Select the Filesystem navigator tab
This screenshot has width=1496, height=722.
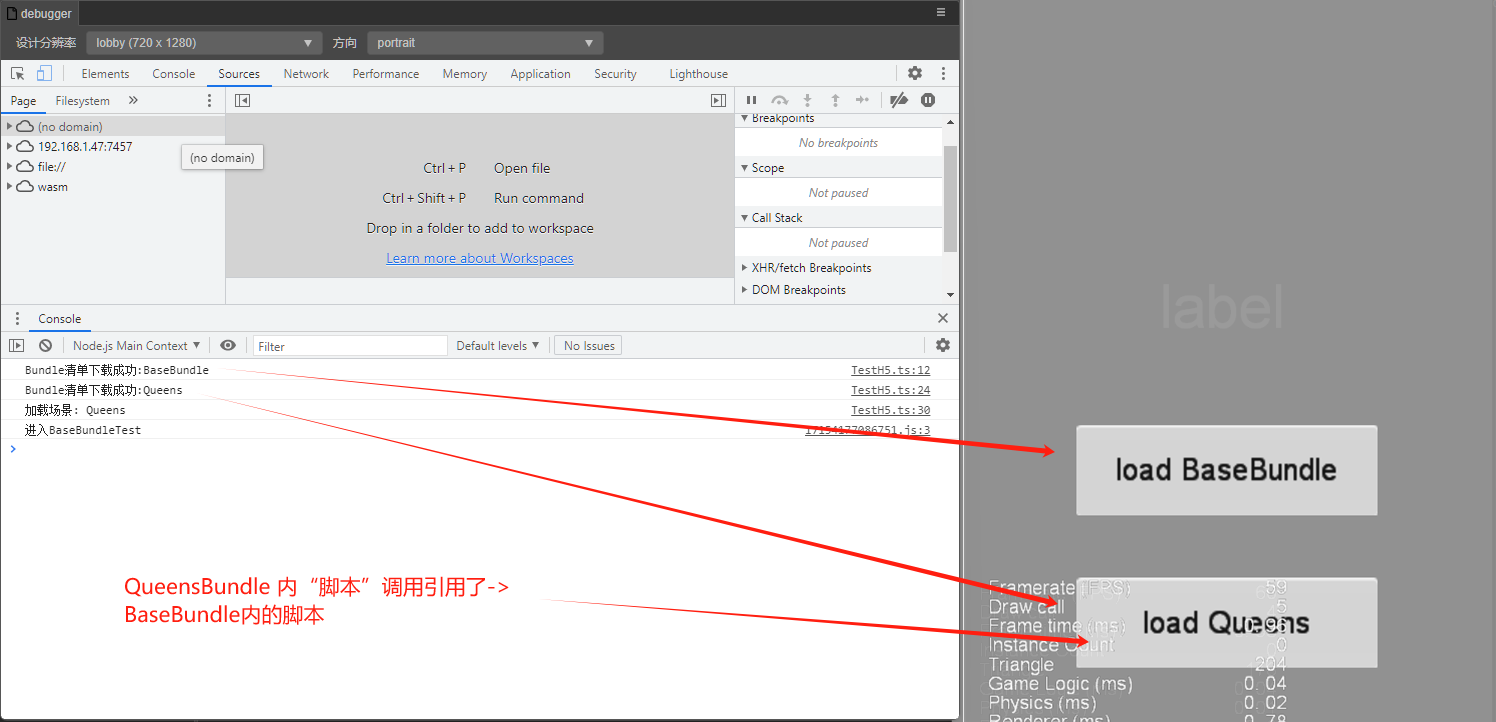[x=83, y=101]
